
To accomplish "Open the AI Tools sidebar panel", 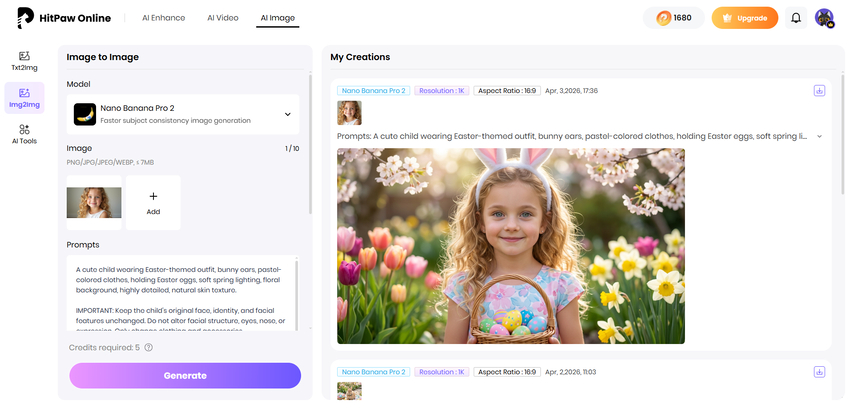I will tap(24, 134).
